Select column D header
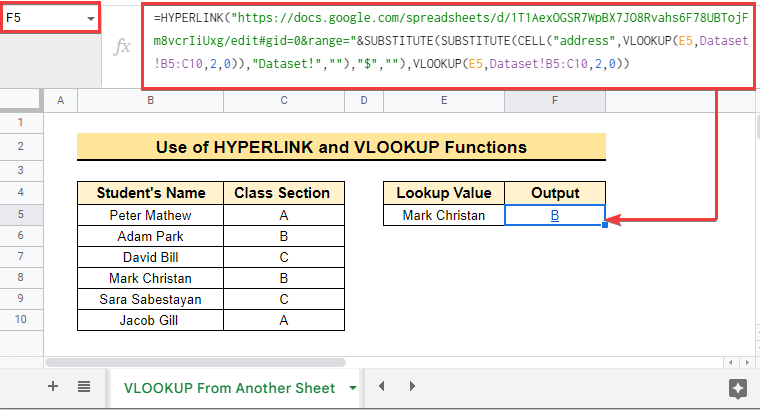The width and height of the screenshot is (760, 410). (364, 100)
